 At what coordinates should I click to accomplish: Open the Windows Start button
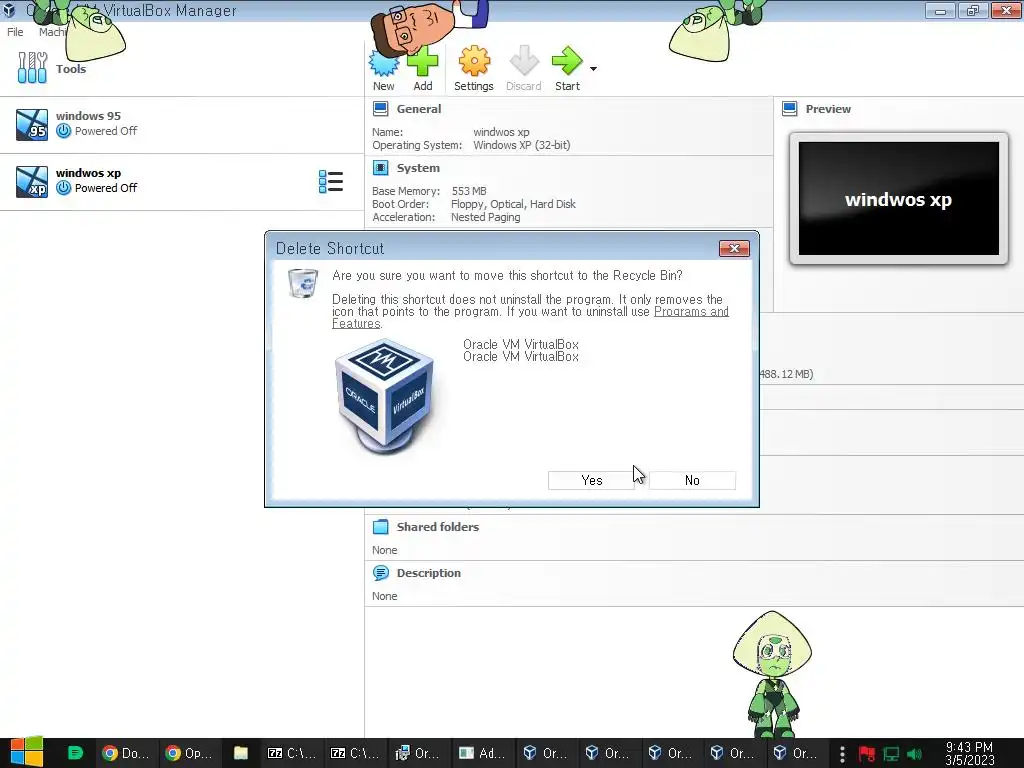(27, 752)
